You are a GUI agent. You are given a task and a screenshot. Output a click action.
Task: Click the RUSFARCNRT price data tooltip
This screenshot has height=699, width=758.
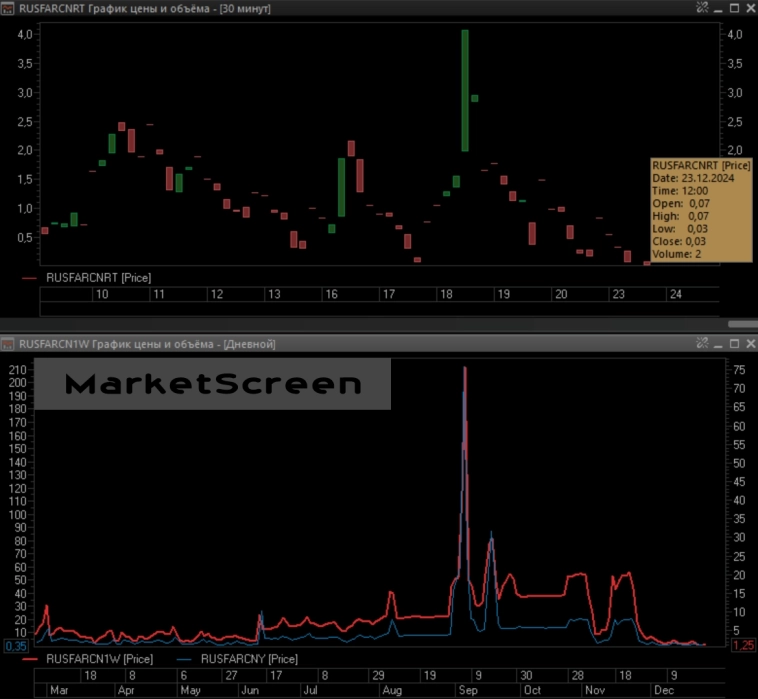tap(700, 209)
